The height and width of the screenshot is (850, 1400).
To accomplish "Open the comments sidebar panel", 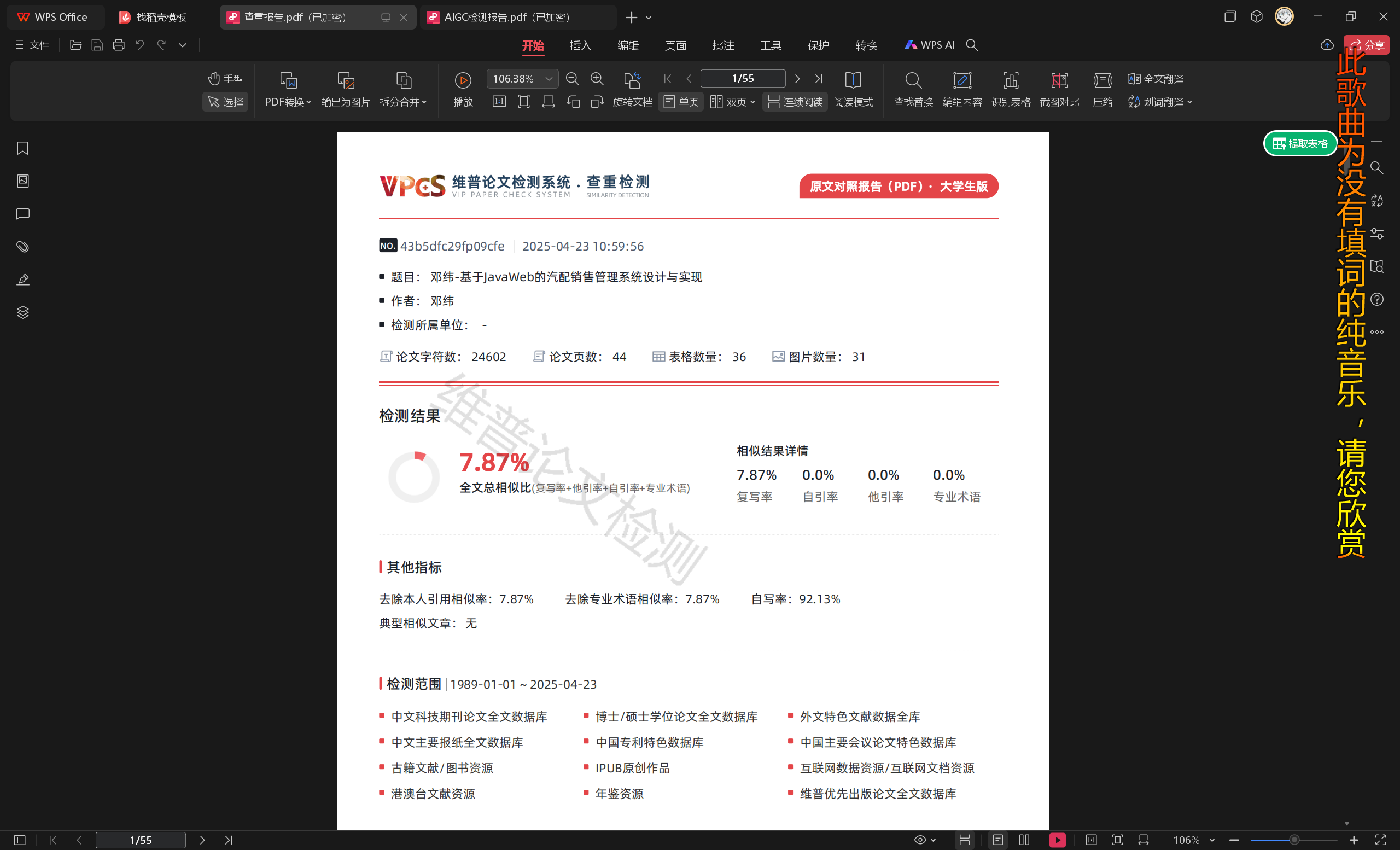I will 23,214.
